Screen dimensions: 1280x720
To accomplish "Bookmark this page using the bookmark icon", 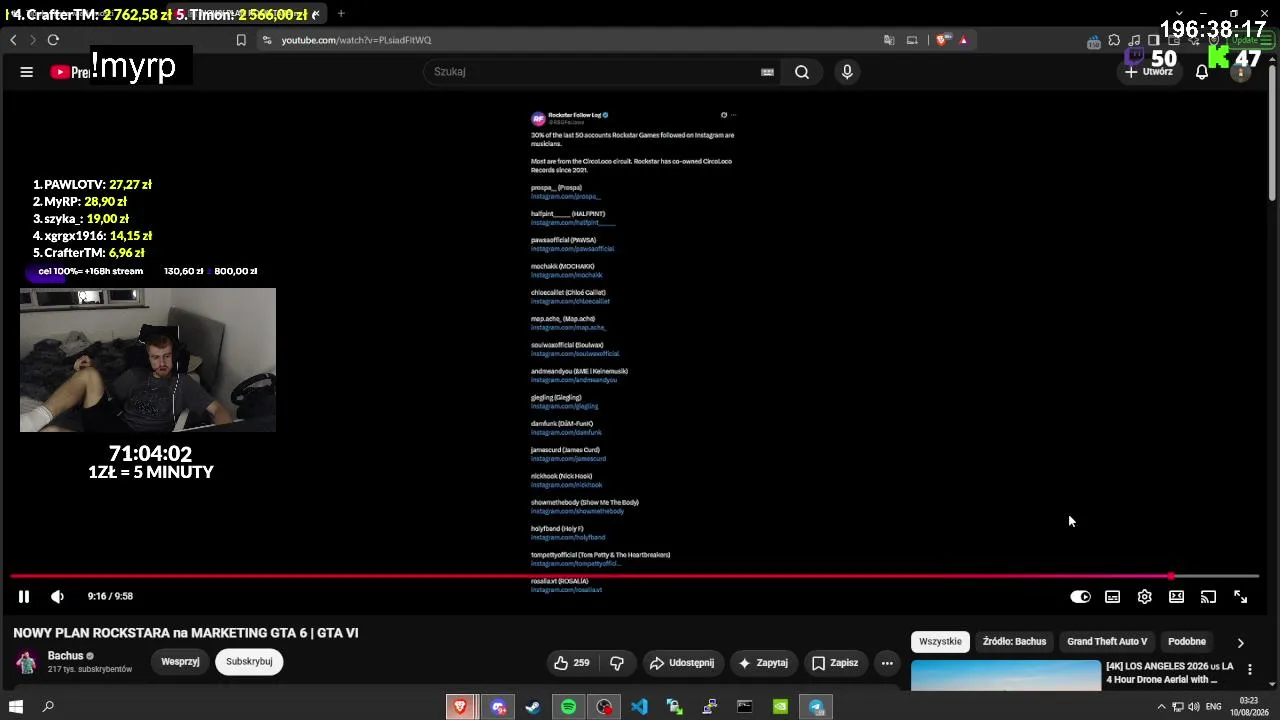I will (x=241, y=40).
